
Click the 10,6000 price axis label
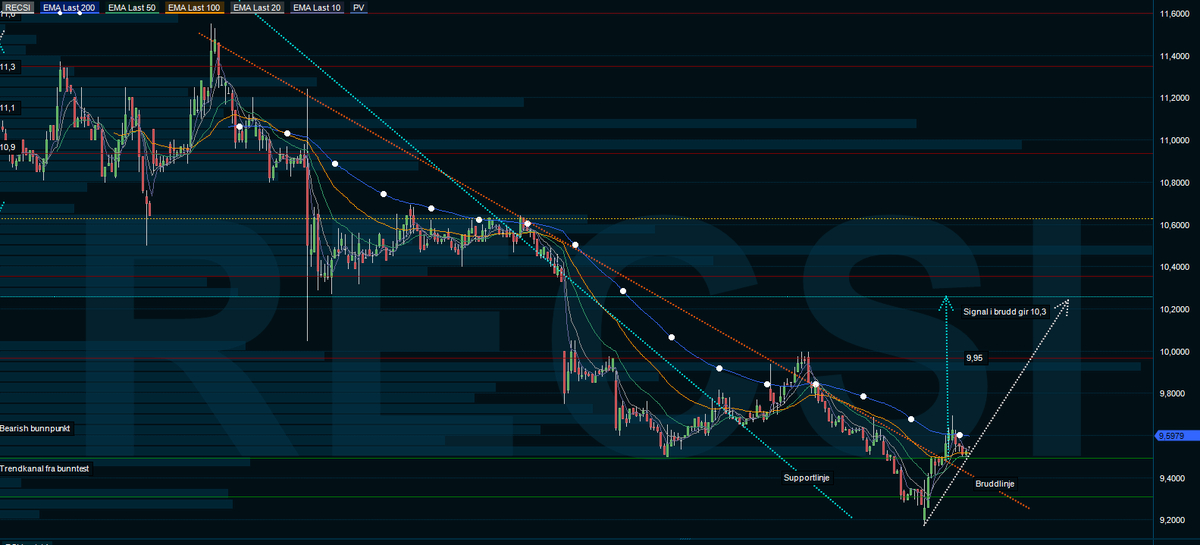tap(1176, 226)
